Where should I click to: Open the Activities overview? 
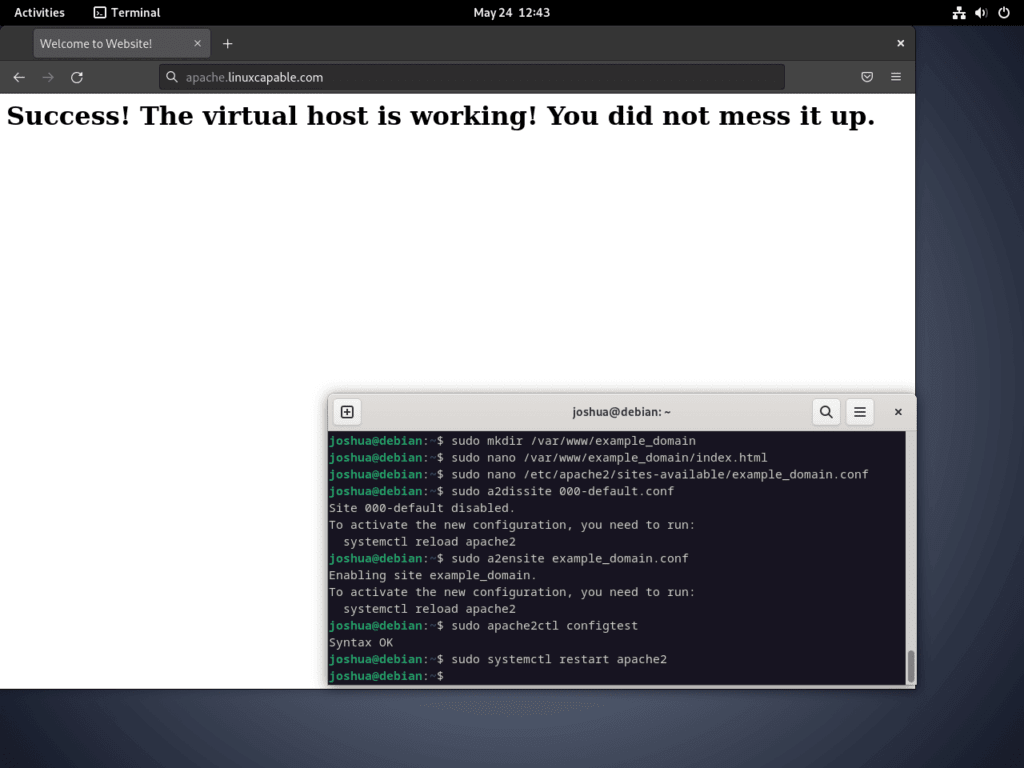[39, 12]
